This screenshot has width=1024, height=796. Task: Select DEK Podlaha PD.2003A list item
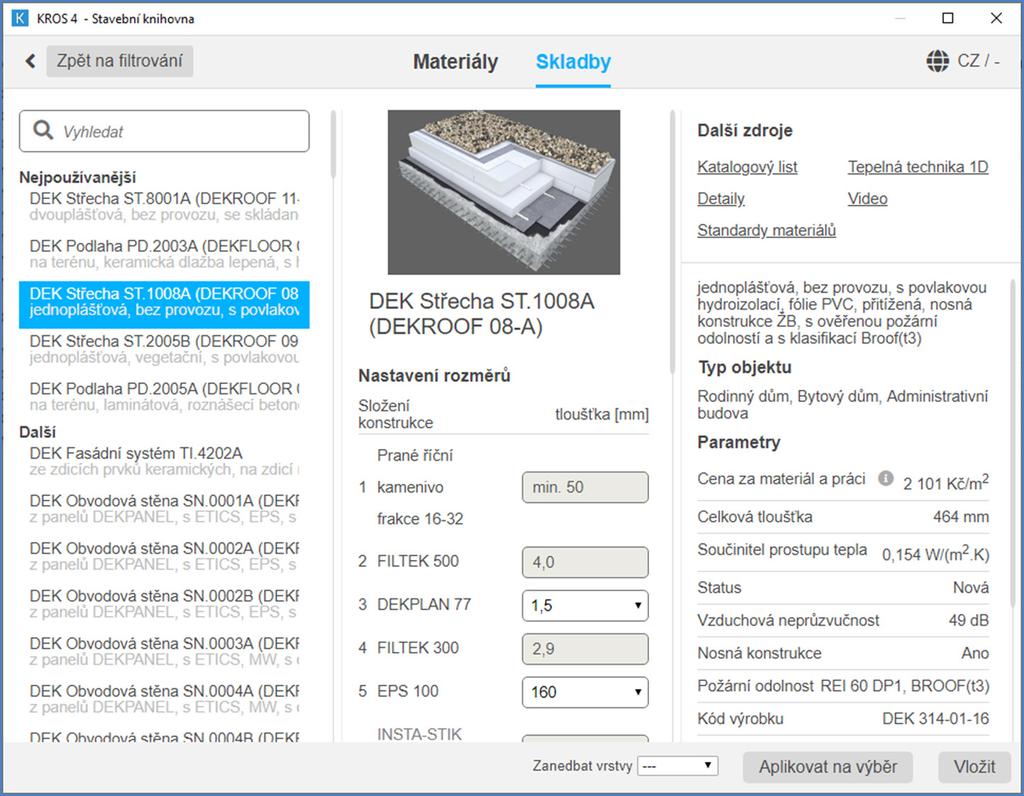165,254
